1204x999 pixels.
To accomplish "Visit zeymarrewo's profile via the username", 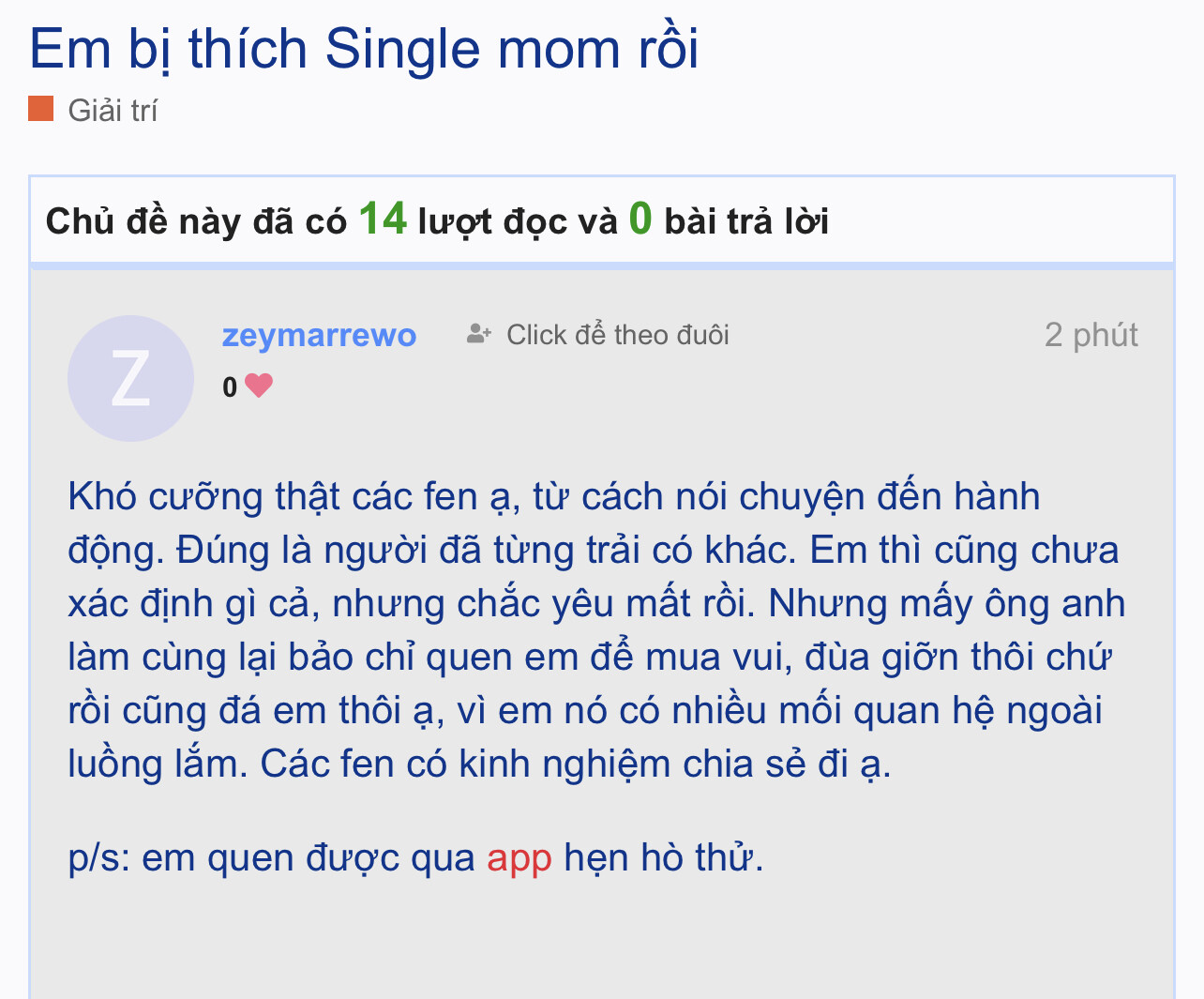I will pos(319,335).
